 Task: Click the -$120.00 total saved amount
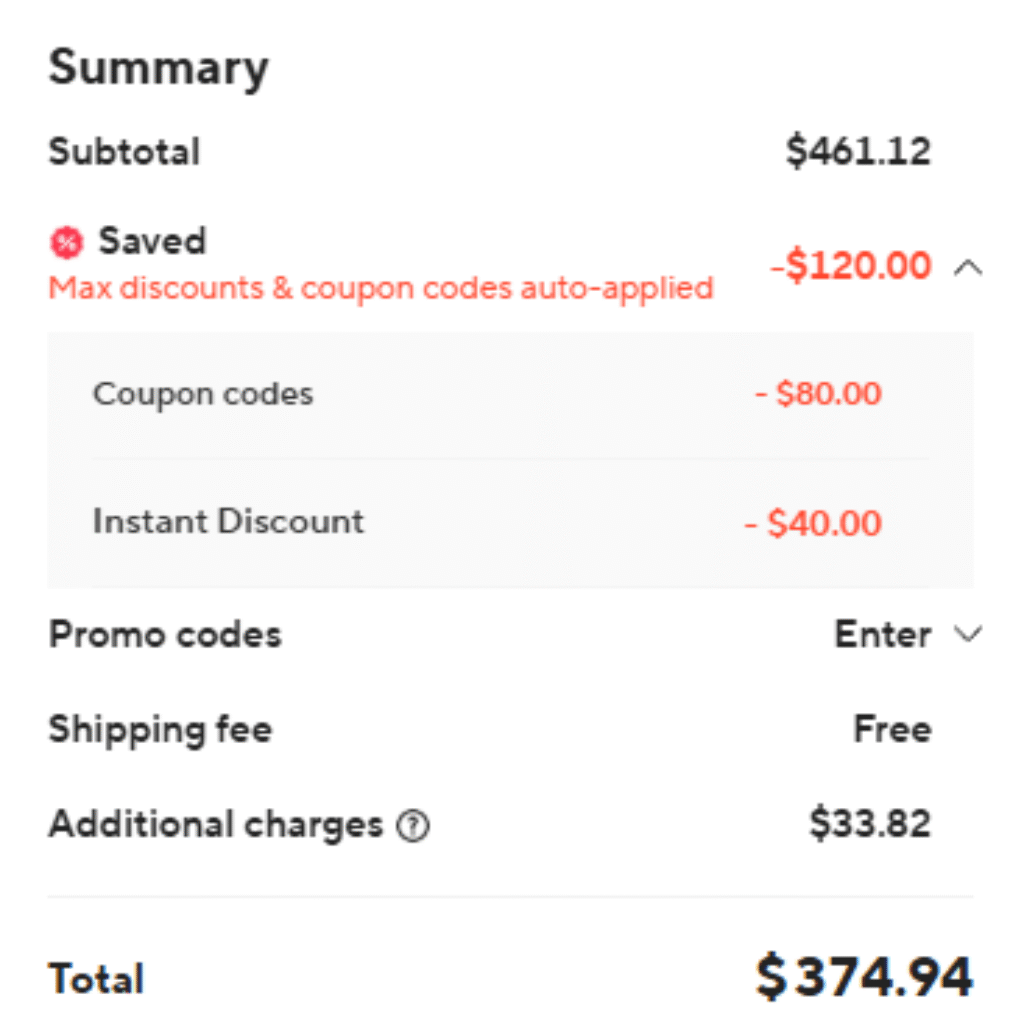pyautogui.click(x=850, y=267)
